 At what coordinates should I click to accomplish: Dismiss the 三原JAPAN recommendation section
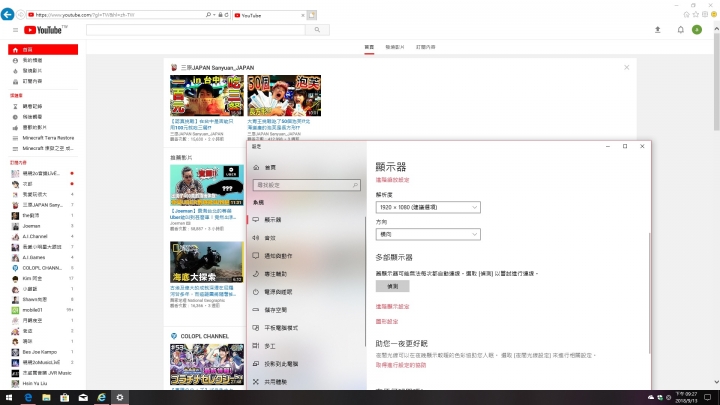[626, 68]
